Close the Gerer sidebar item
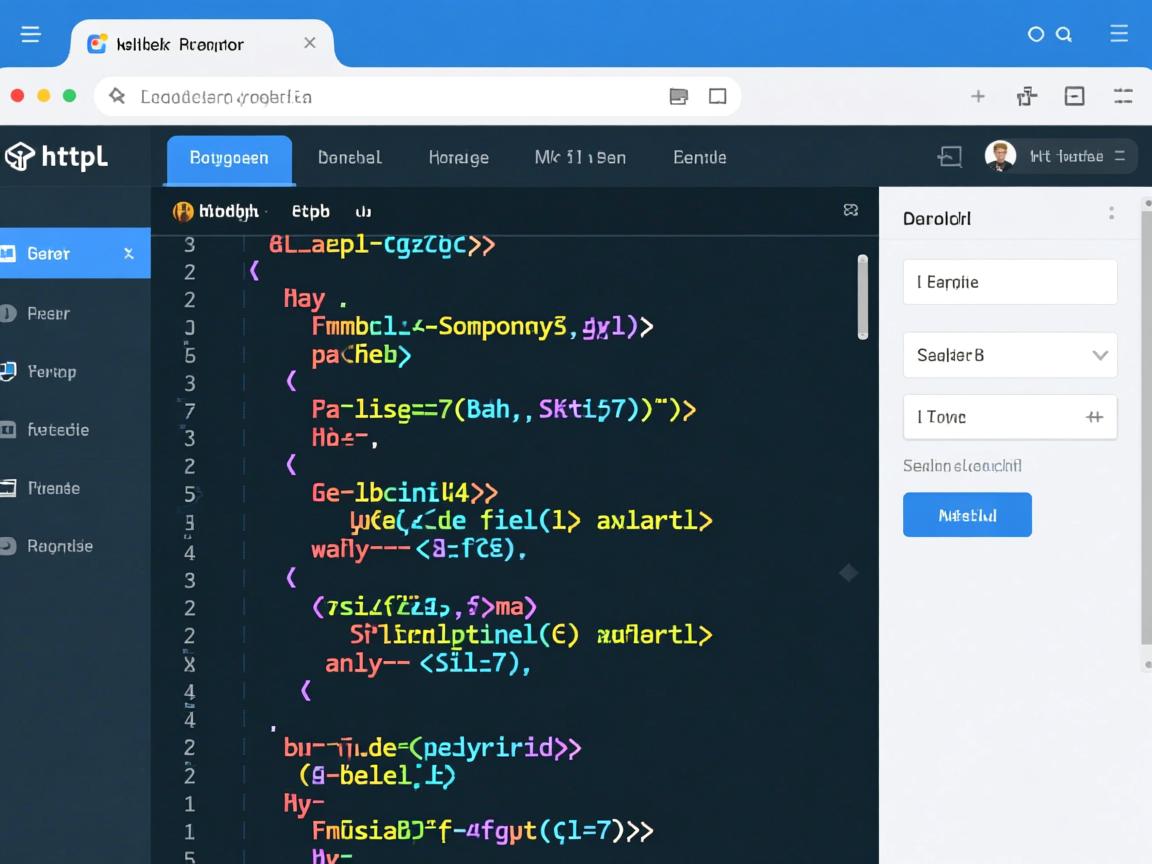 tap(128, 254)
